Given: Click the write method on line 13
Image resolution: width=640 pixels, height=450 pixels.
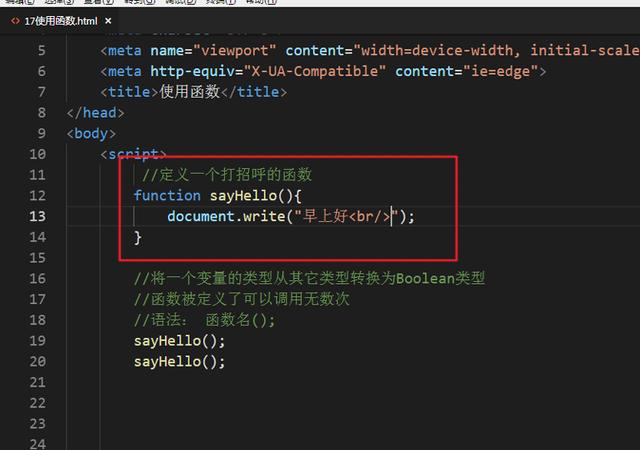Looking at the screenshot, I should coord(264,216).
